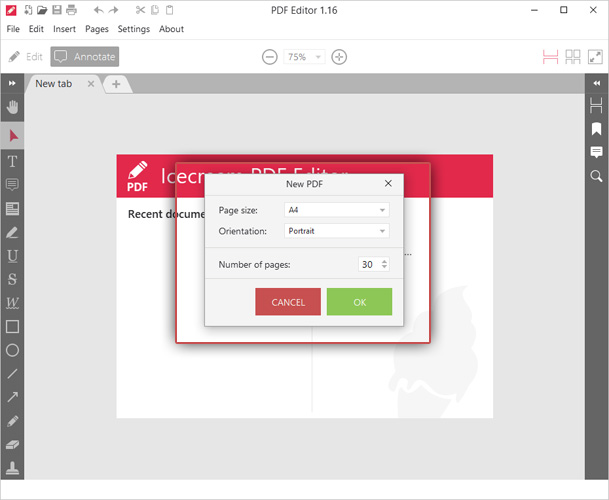Switch to Edit mode
This screenshot has width=609, height=500.
coord(25,57)
